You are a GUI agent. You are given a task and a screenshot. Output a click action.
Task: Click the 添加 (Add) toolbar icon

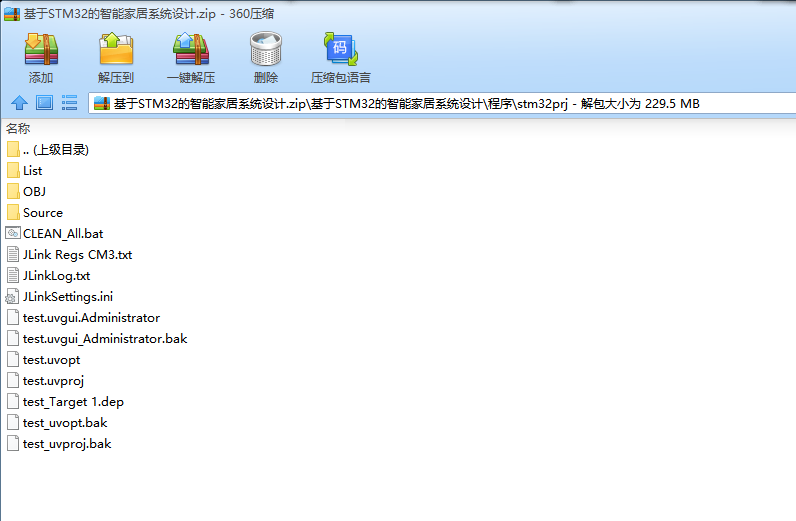[x=41, y=49]
